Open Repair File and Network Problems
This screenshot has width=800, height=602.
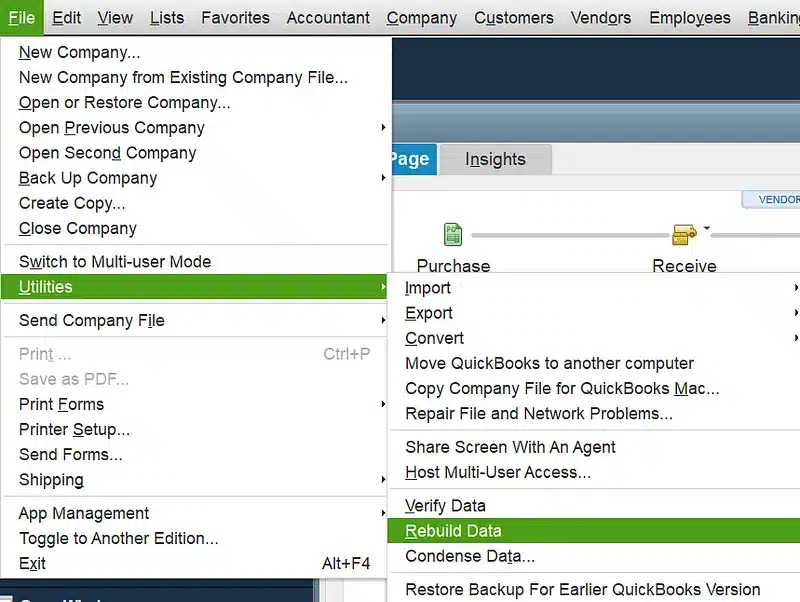[538, 413]
